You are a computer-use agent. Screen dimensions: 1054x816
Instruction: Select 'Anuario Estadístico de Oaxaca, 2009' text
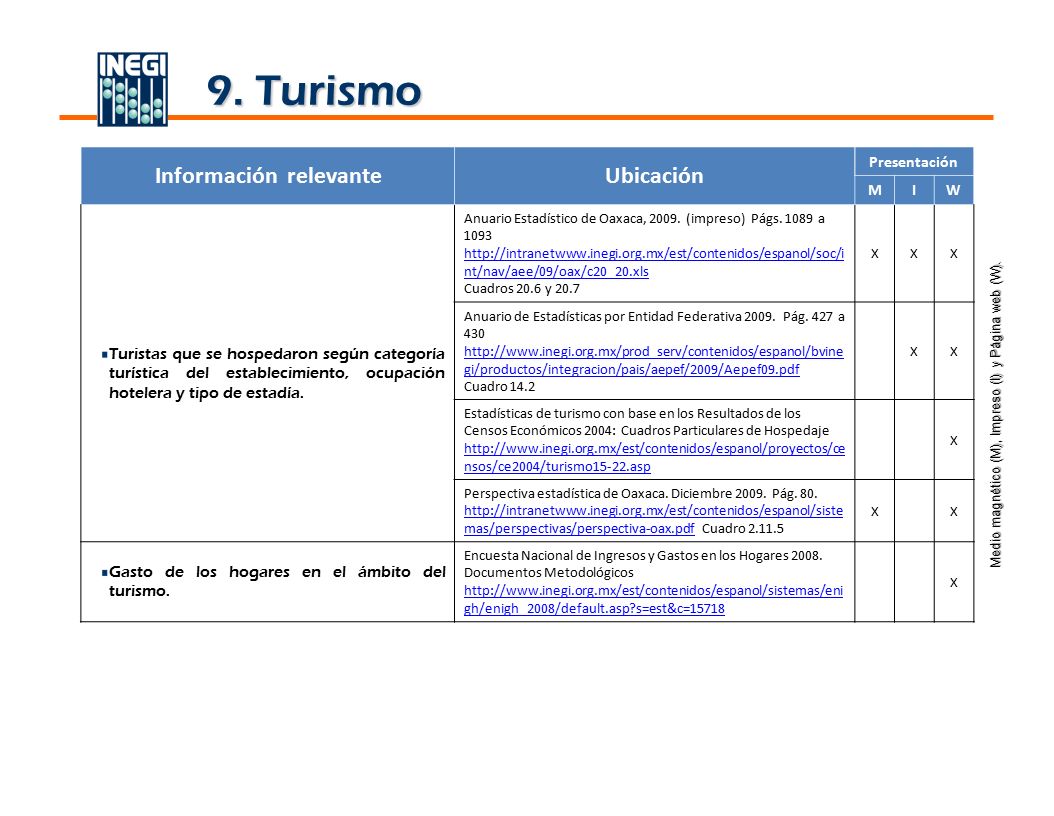click(571, 218)
